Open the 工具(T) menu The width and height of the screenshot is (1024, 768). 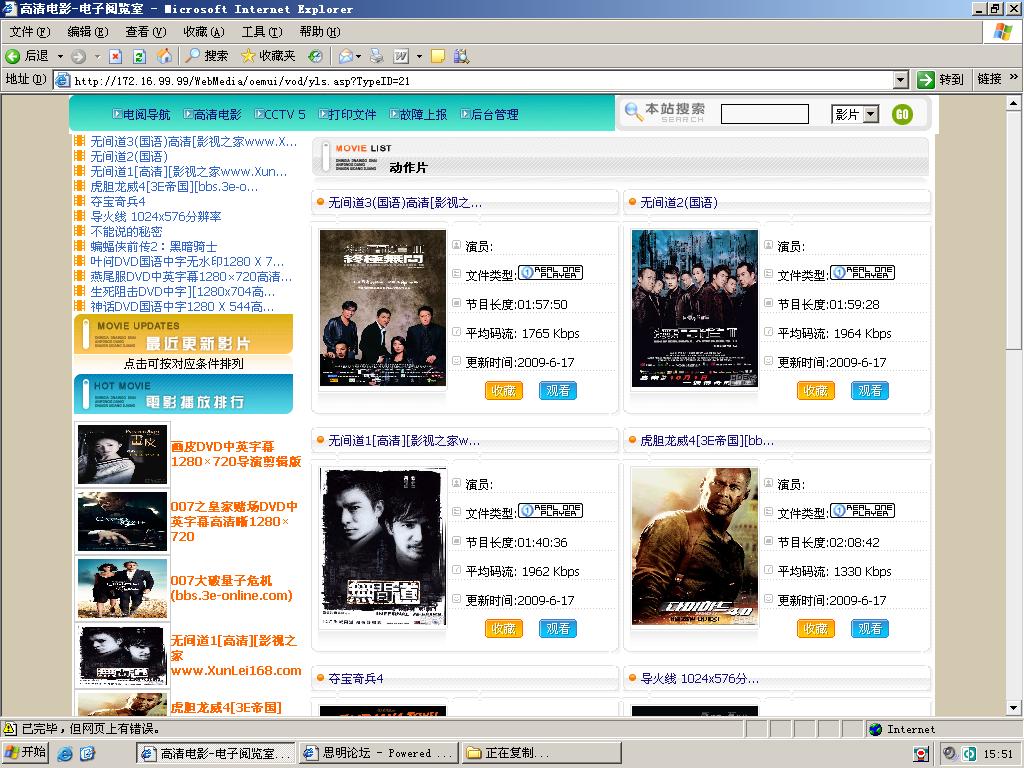(x=262, y=31)
